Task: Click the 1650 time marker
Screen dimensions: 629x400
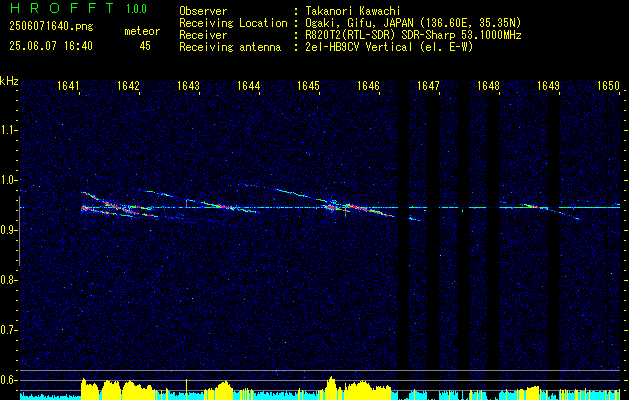Action: click(609, 85)
